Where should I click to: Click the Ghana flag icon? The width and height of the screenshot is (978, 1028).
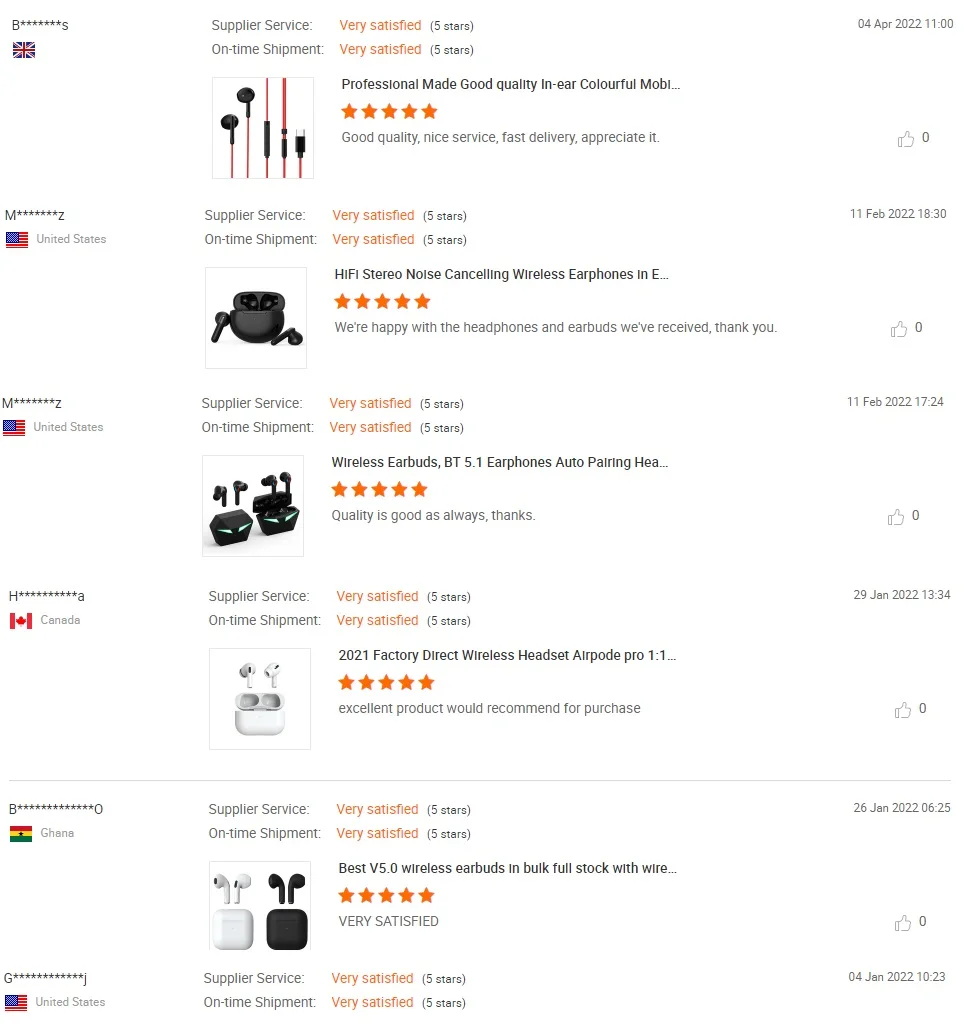pyautogui.click(x=21, y=834)
